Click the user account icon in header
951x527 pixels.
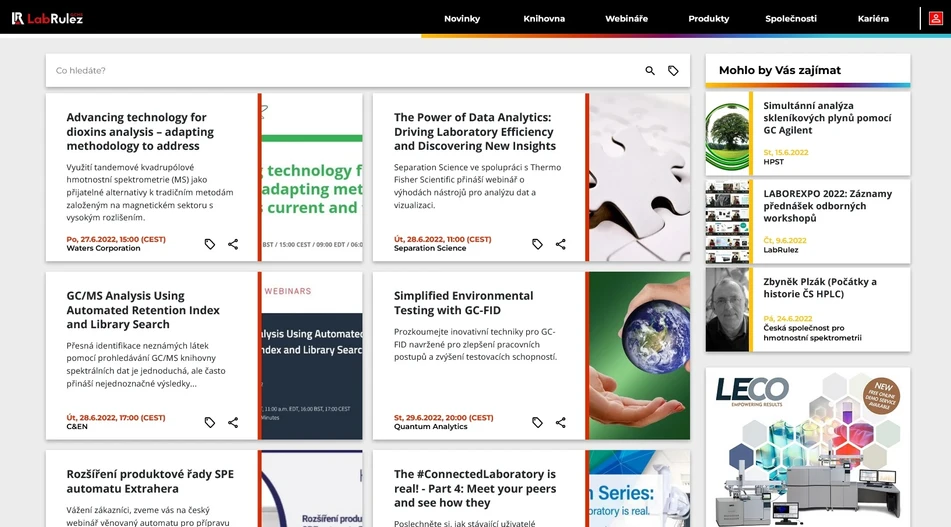pyautogui.click(x=935, y=18)
